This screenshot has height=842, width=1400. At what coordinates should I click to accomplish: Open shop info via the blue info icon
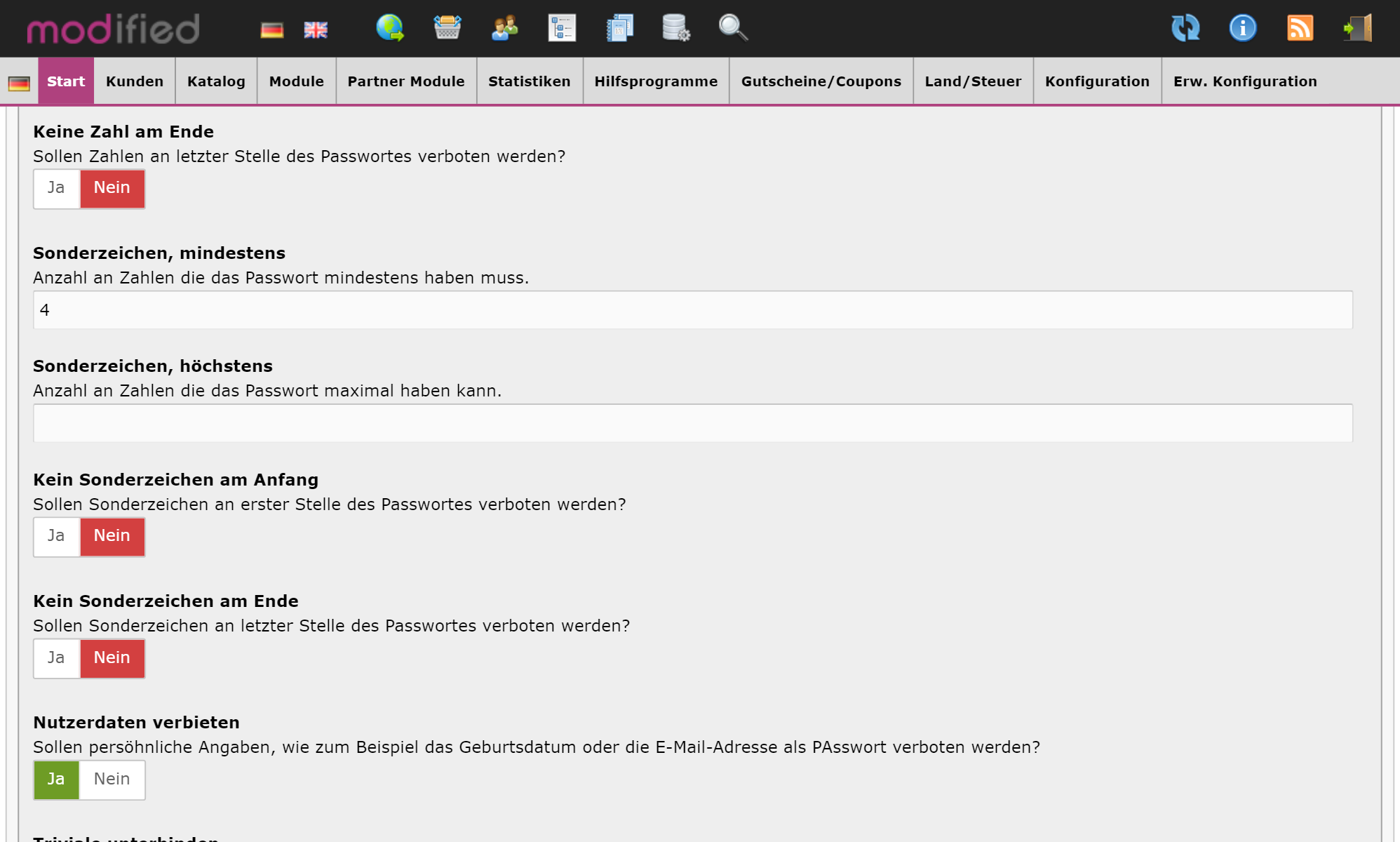(x=1242, y=29)
